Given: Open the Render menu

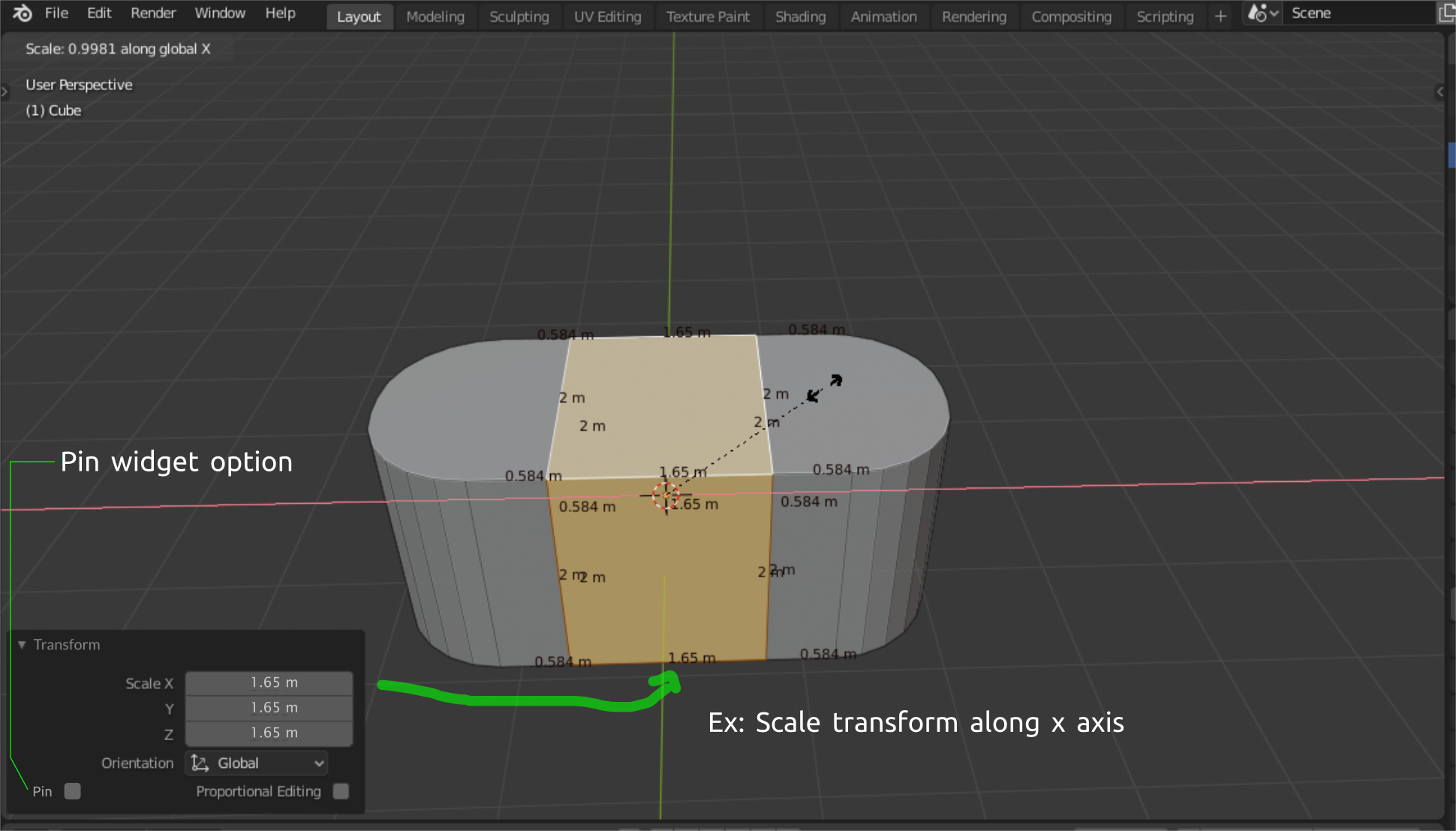Looking at the screenshot, I should 153,13.
